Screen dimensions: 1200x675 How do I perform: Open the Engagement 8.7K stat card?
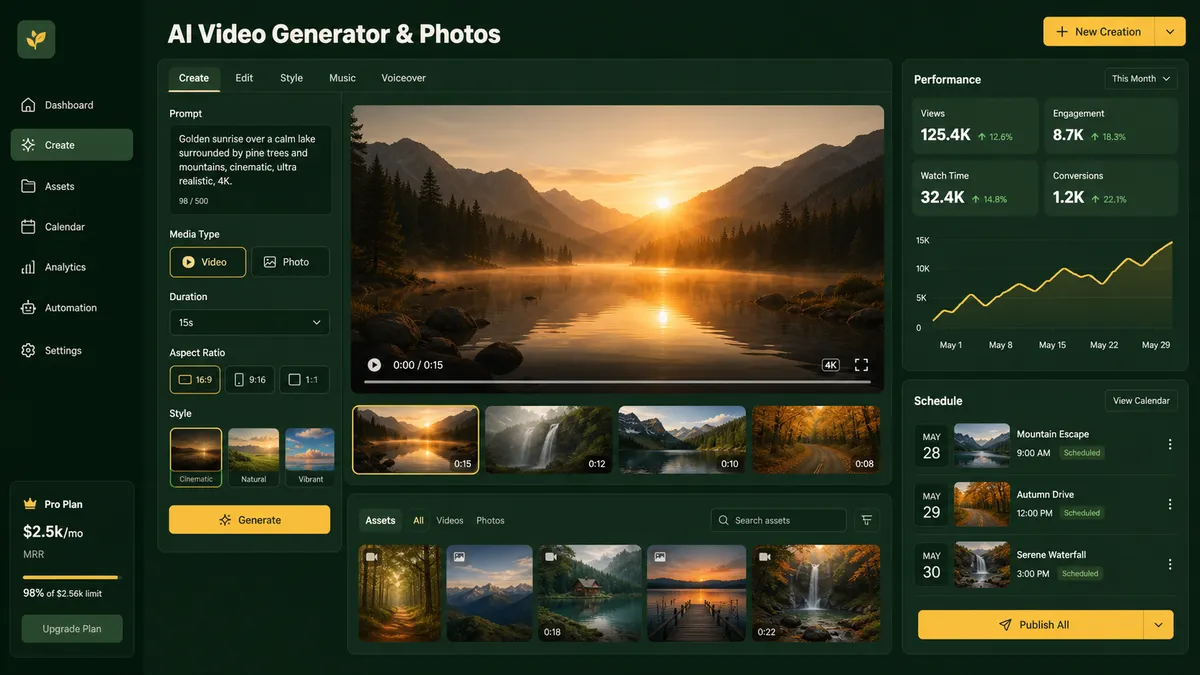[x=1111, y=126]
